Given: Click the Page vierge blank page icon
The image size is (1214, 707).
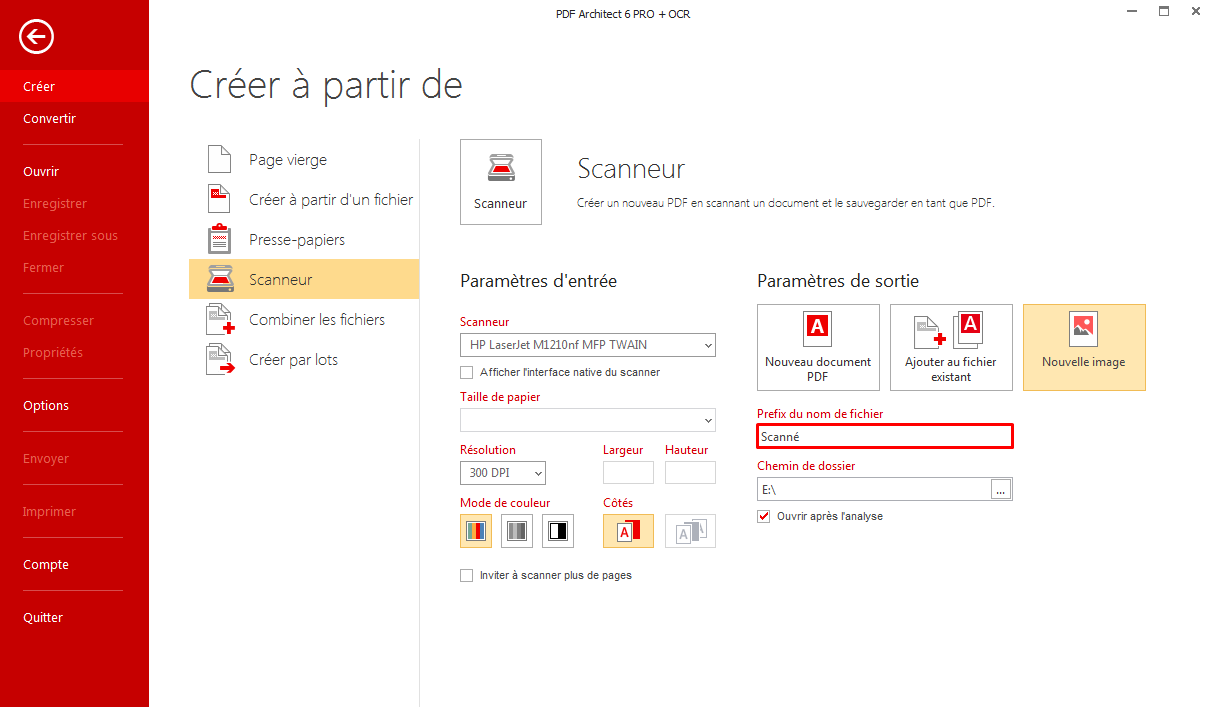Looking at the screenshot, I should click(219, 160).
